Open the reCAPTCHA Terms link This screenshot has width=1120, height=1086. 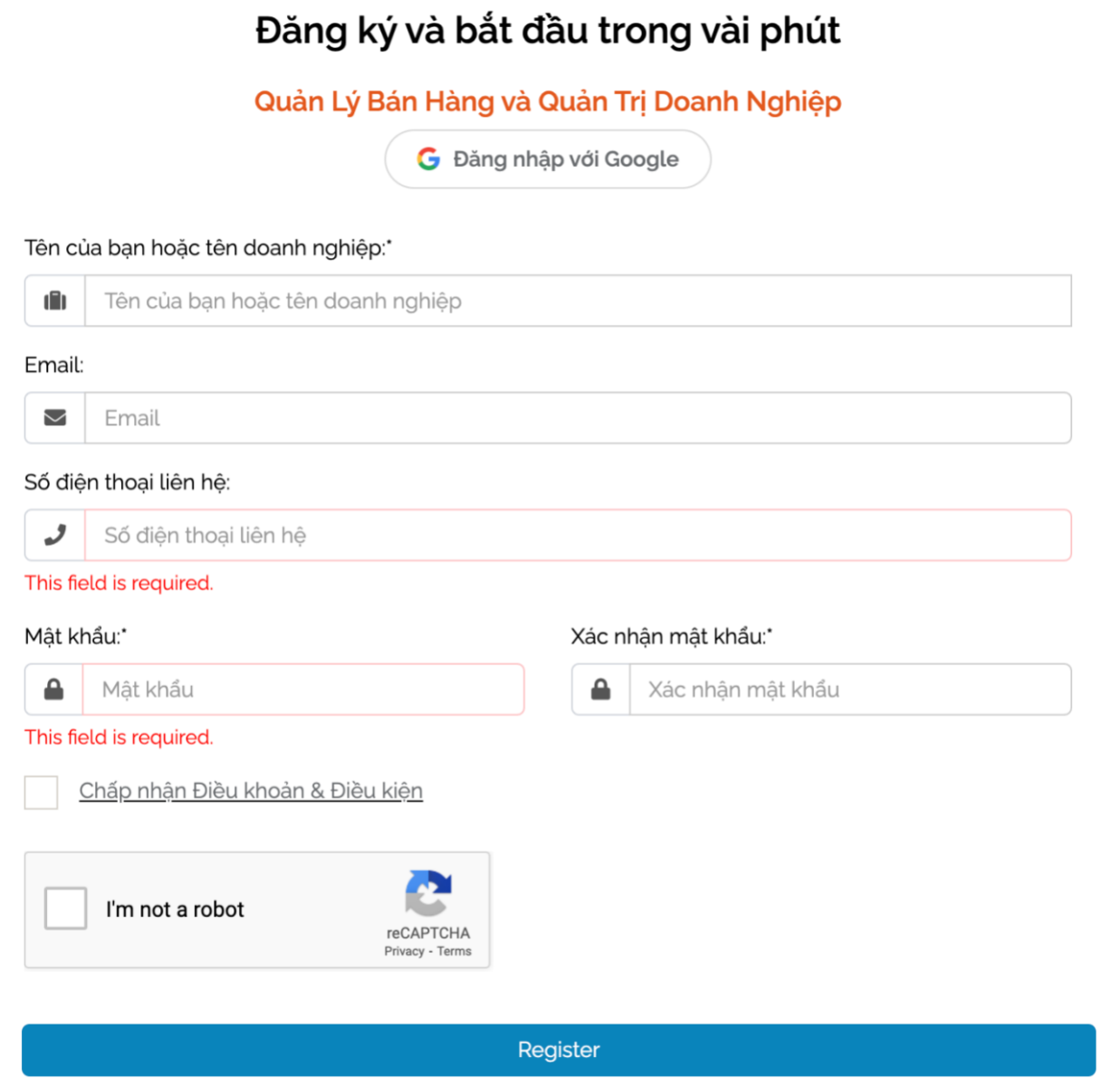point(455,951)
